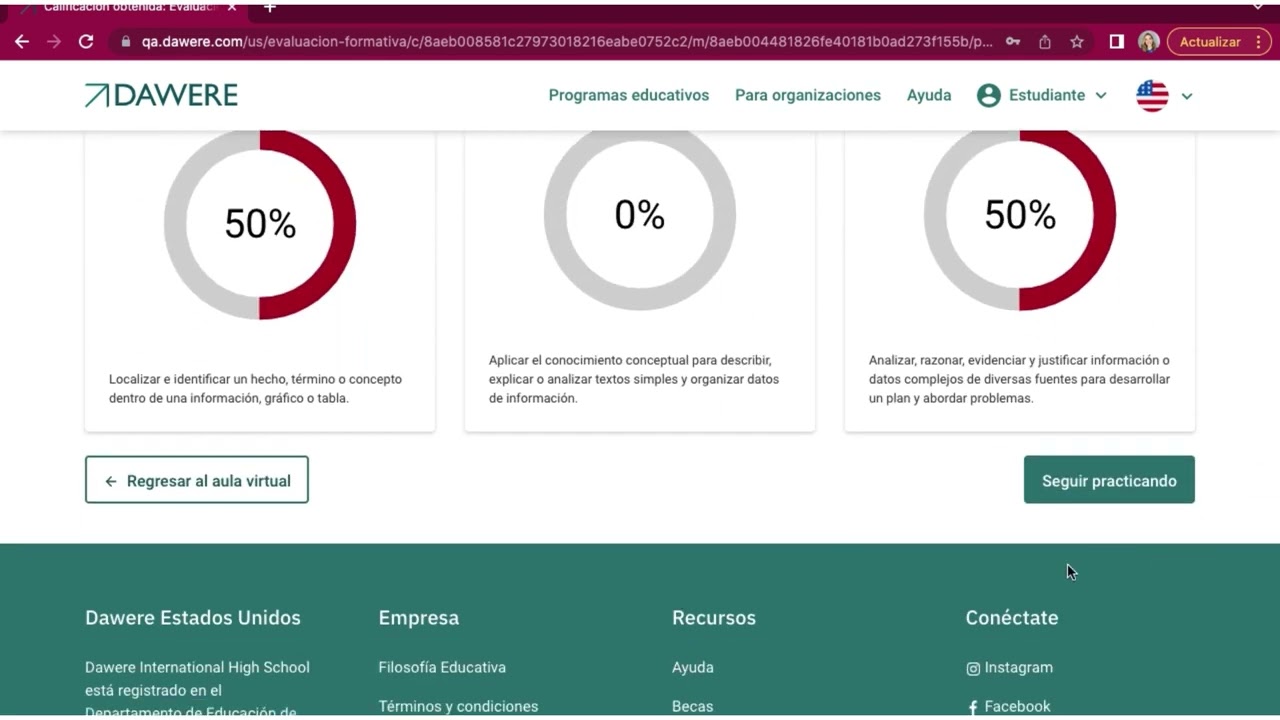Open a new browser tab

click(269, 7)
